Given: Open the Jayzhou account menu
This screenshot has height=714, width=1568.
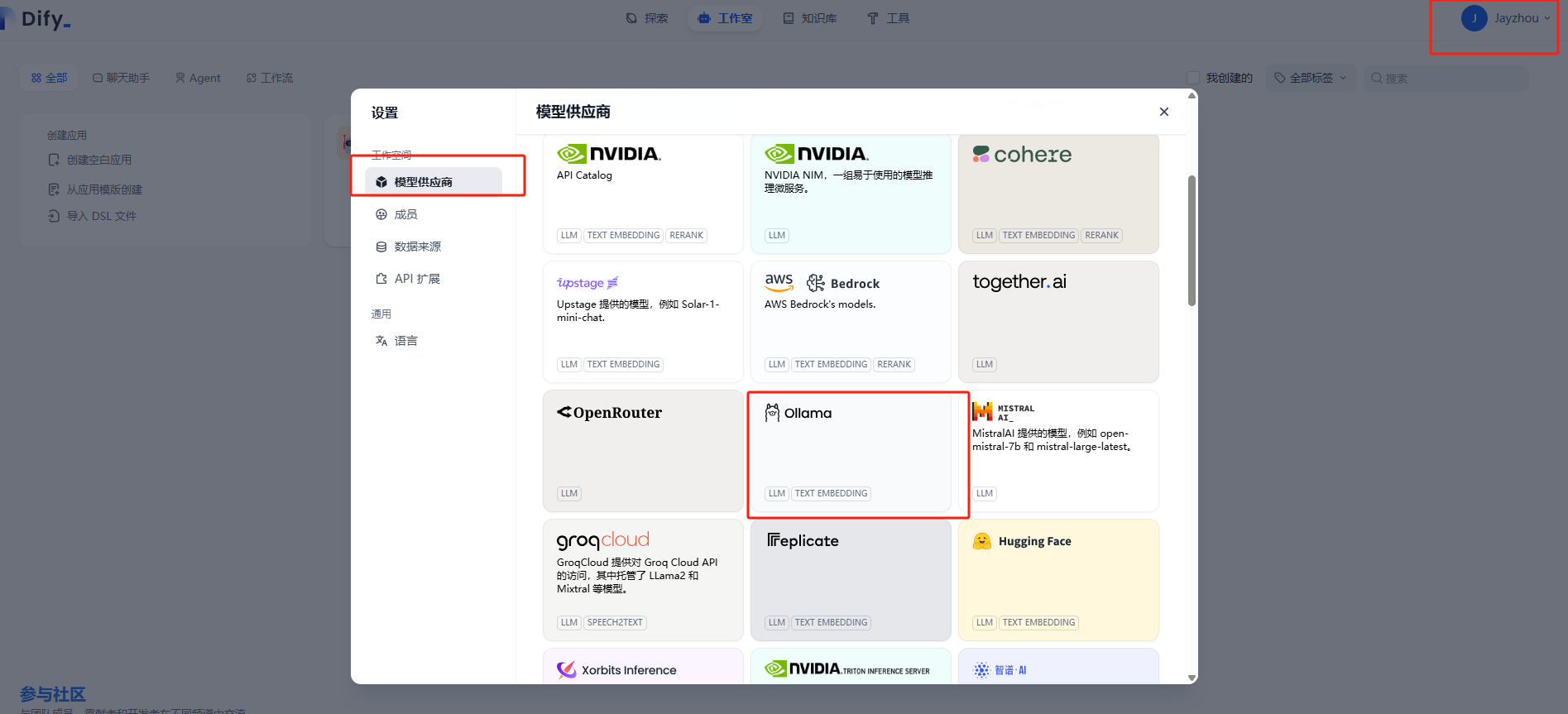Looking at the screenshot, I should (x=1506, y=18).
